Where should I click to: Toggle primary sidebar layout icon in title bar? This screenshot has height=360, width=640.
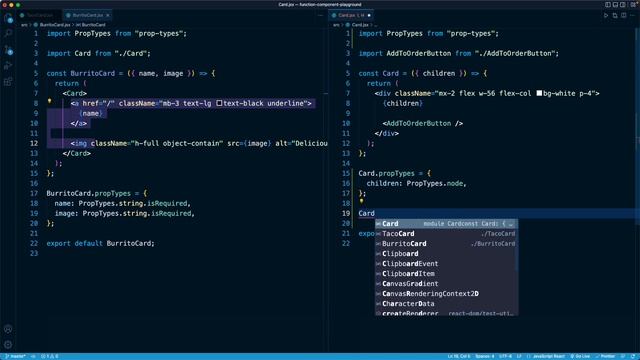(608, 4)
